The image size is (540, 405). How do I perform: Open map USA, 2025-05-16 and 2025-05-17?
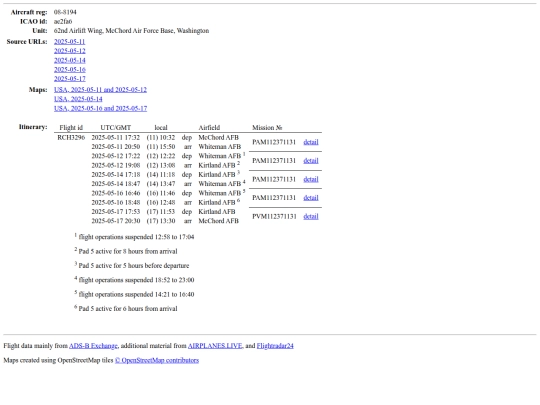tap(100, 108)
